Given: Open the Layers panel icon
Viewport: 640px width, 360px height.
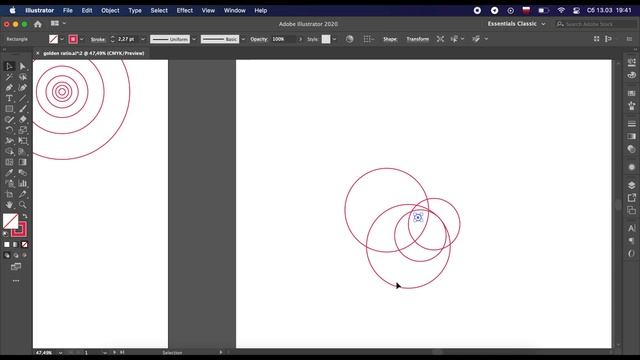Looking at the screenshot, I should coord(631,185).
